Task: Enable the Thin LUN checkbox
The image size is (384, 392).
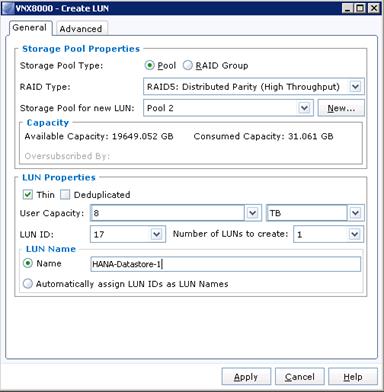Action: (28, 194)
